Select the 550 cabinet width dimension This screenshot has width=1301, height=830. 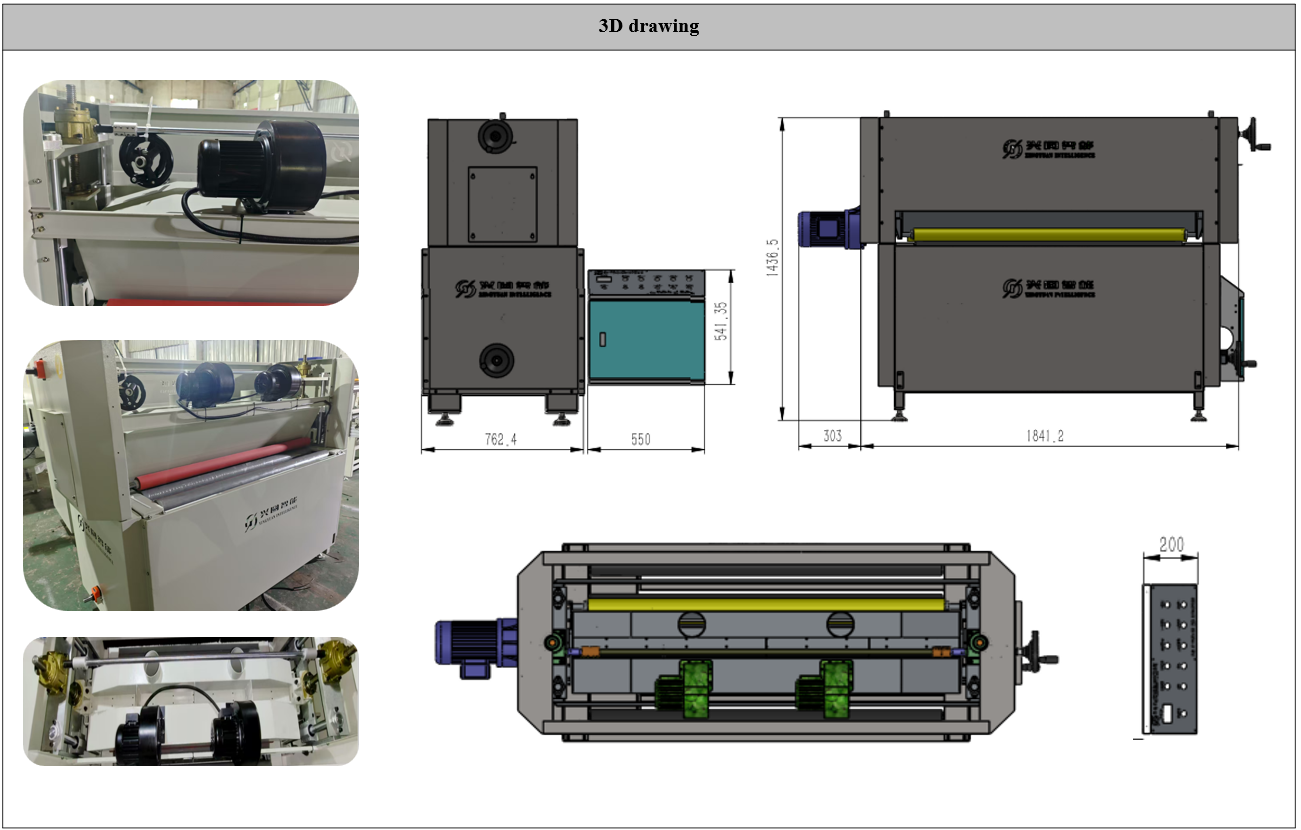coord(643,439)
